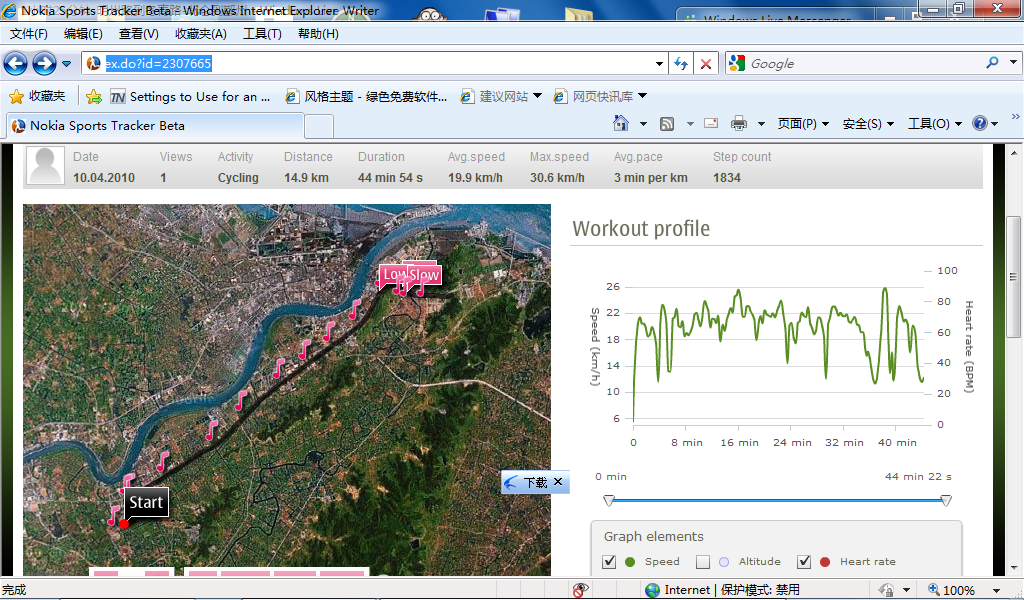This screenshot has height=600, width=1024.
Task: Click the Home icon in the command bar
Action: coord(620,123)
